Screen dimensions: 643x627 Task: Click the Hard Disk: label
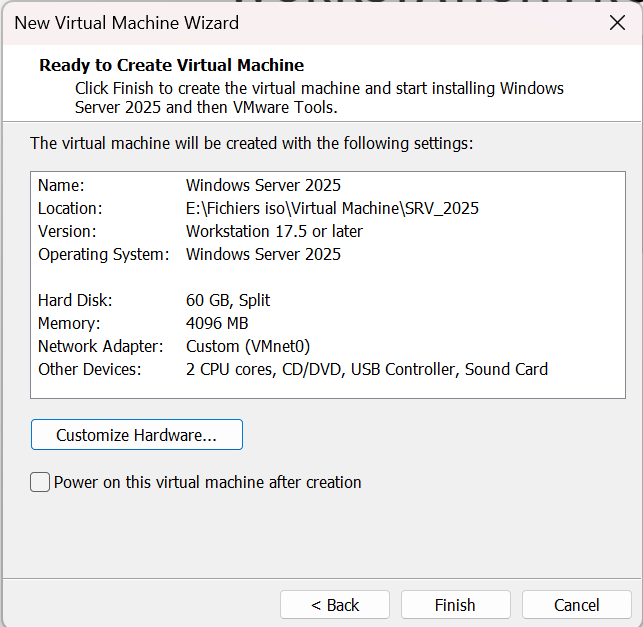point(75,300)
